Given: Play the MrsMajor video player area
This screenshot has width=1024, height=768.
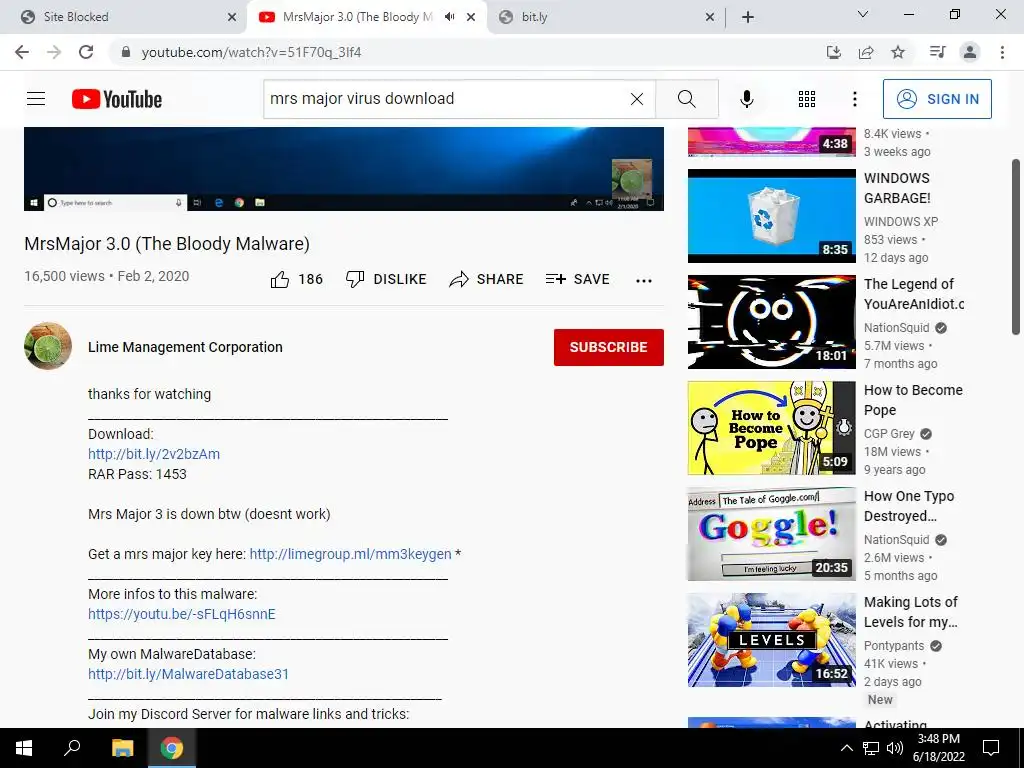Looking at the screenshot, I should point(344,168).
